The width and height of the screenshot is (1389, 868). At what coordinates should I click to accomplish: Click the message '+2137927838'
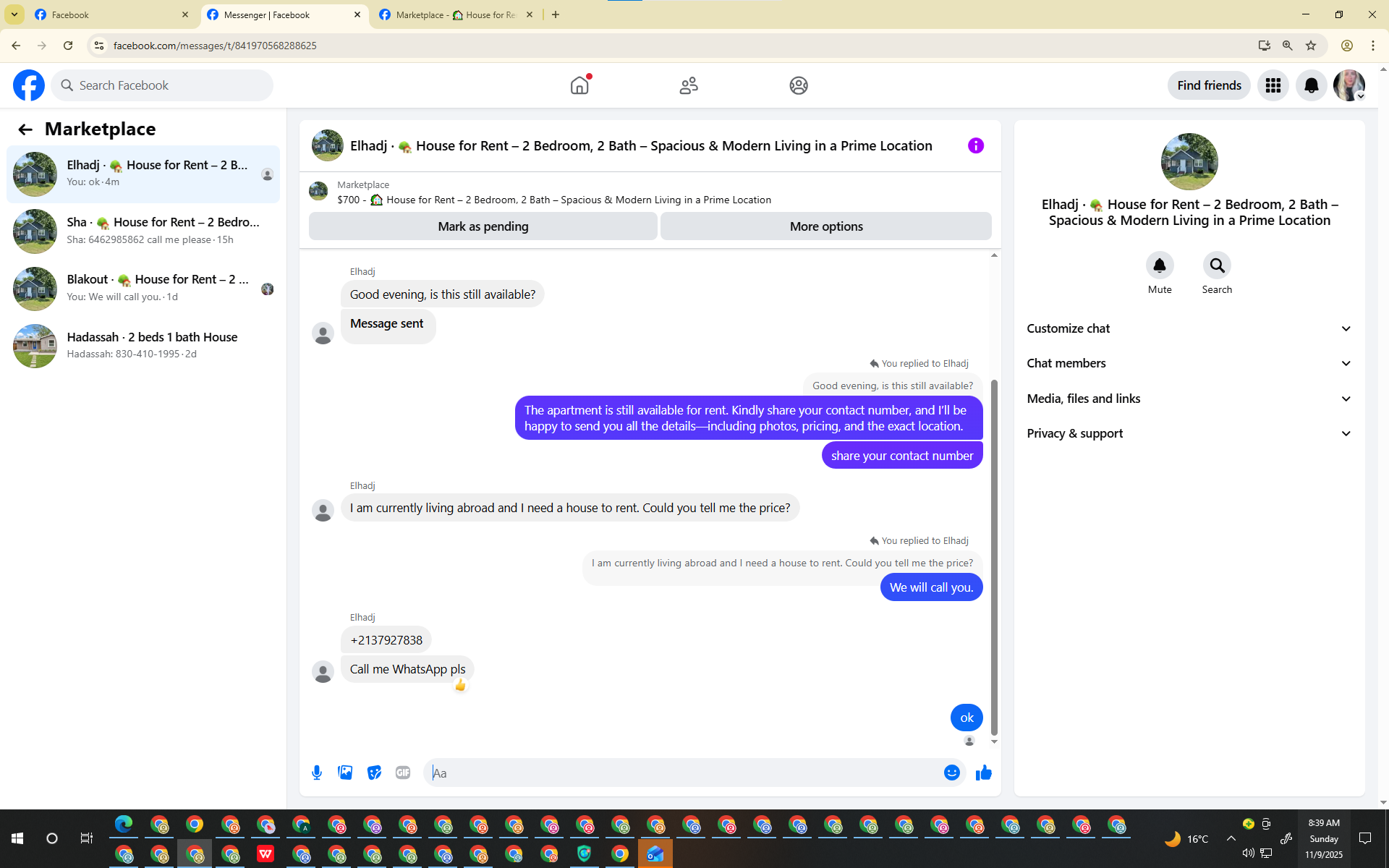(386, 640)
